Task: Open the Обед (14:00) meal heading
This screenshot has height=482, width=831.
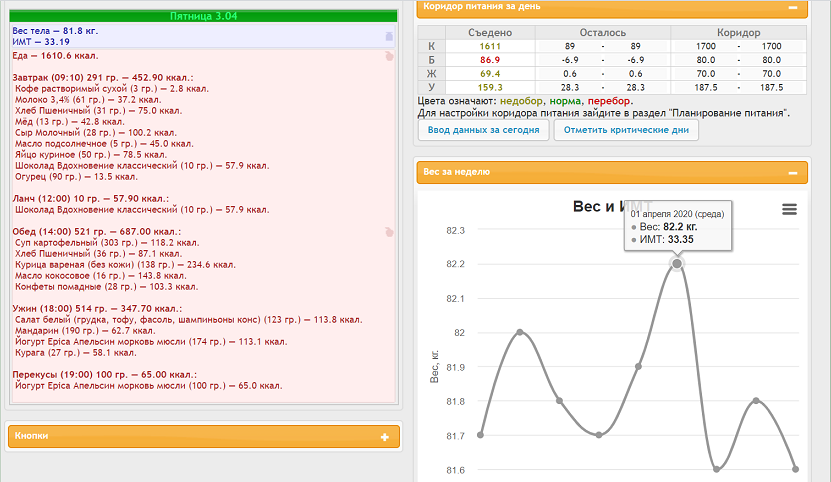Action: 96,232
